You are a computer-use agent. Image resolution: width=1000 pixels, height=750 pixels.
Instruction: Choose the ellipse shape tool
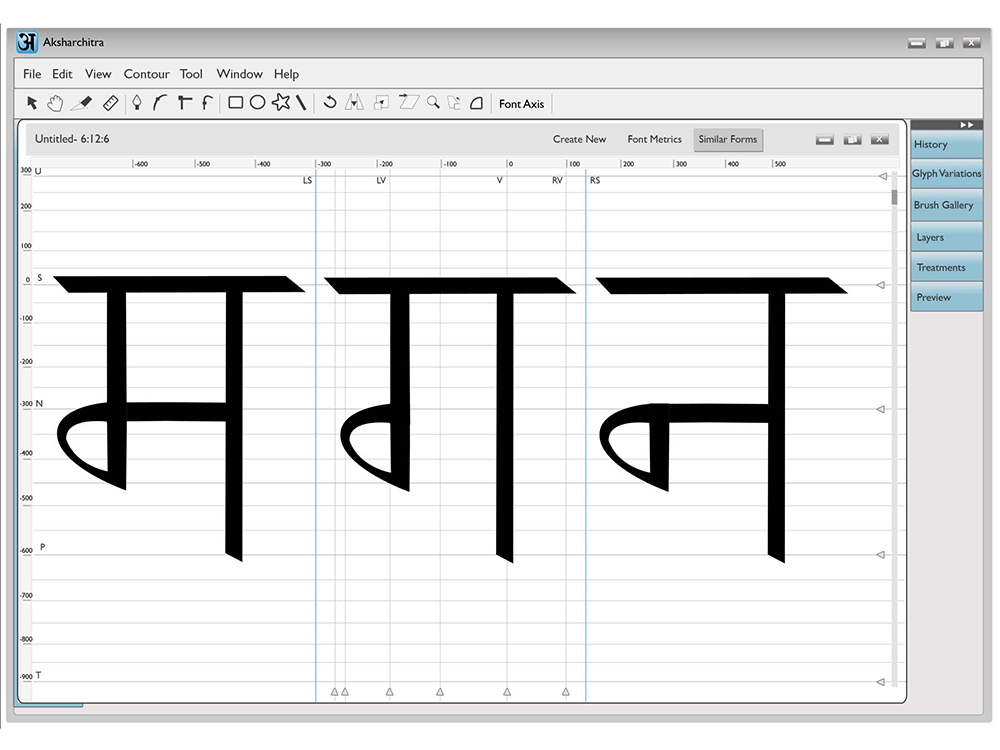click(258, 103)
